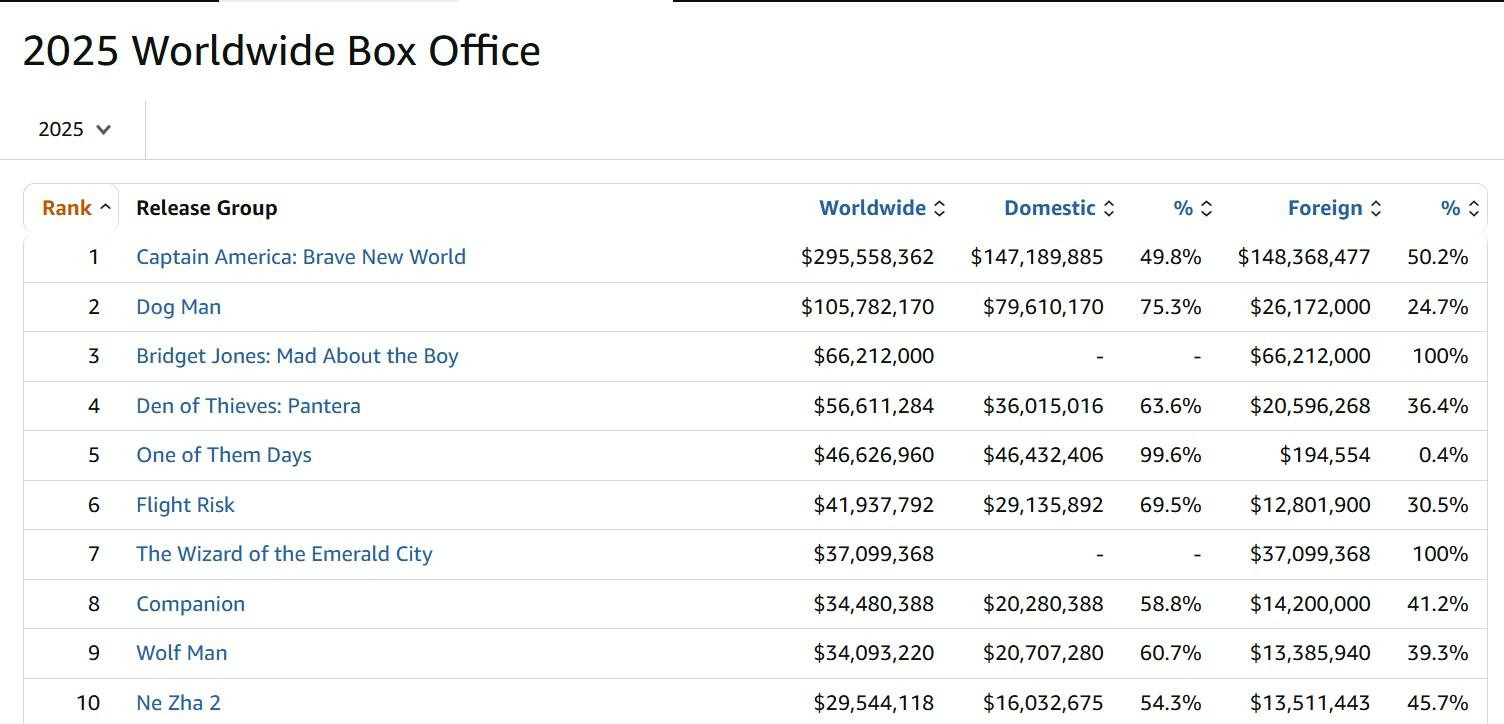Select domestic gross $147,189,885
This screenshot has width=1504, height=724.
point(1037,257)
